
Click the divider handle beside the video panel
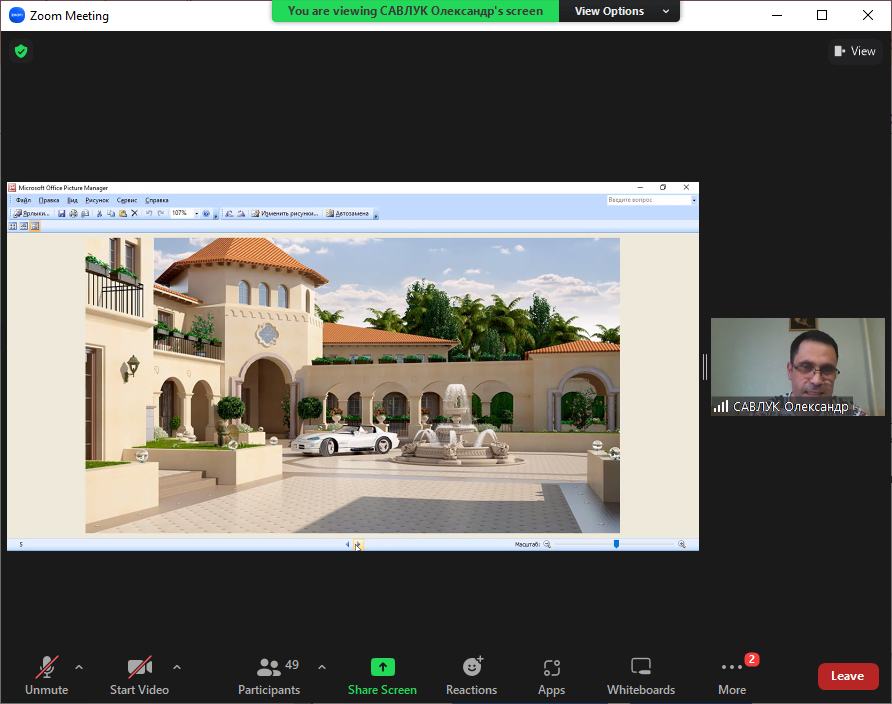coord(705,367)
